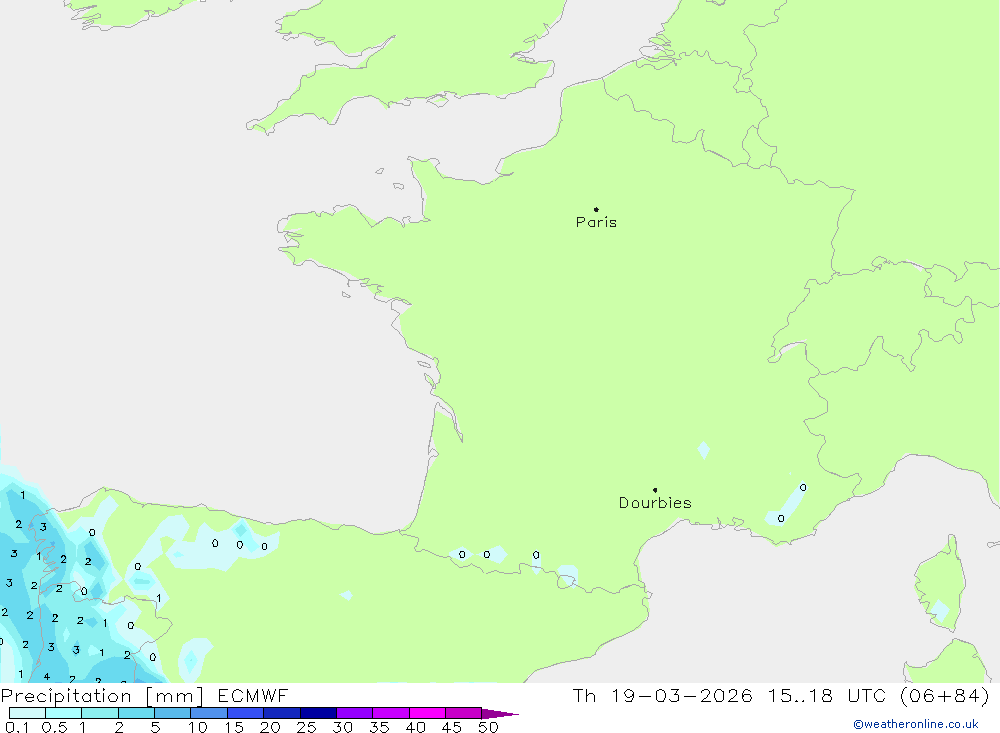Click the 'Th' weekday abbreviation
The height and width of the screenshot is (733, 1000).
tap(584, 695)
